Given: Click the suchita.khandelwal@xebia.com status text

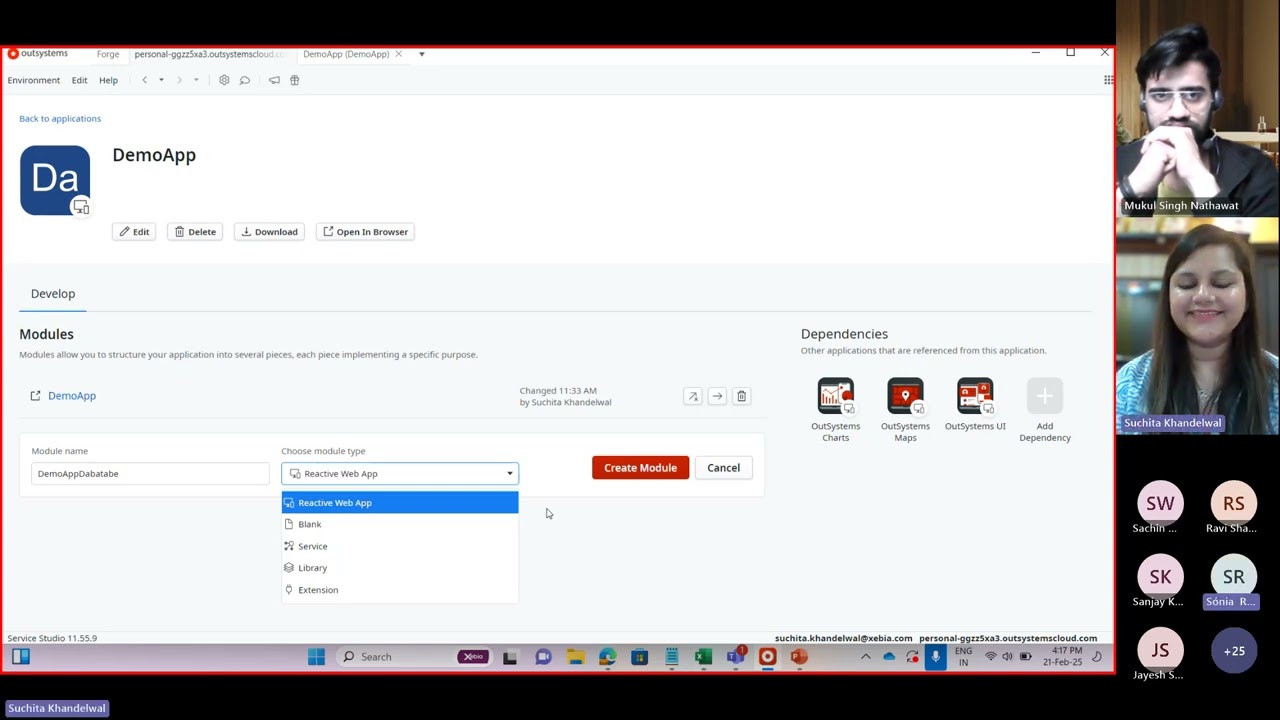Looking at the screenshot, I should pos(843,638).
